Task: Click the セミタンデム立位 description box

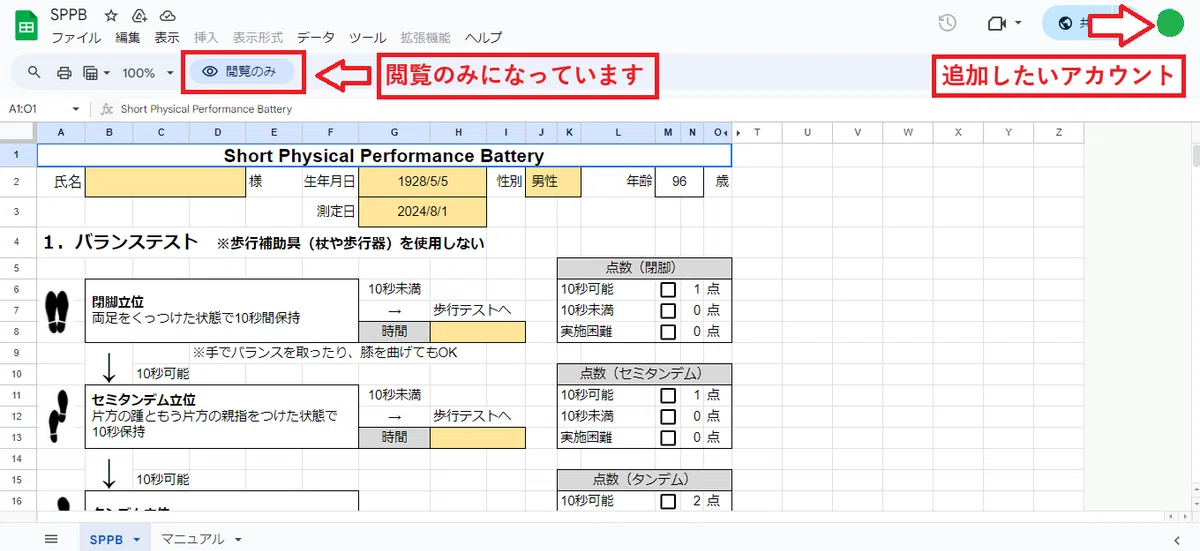Action: point(222,416)
